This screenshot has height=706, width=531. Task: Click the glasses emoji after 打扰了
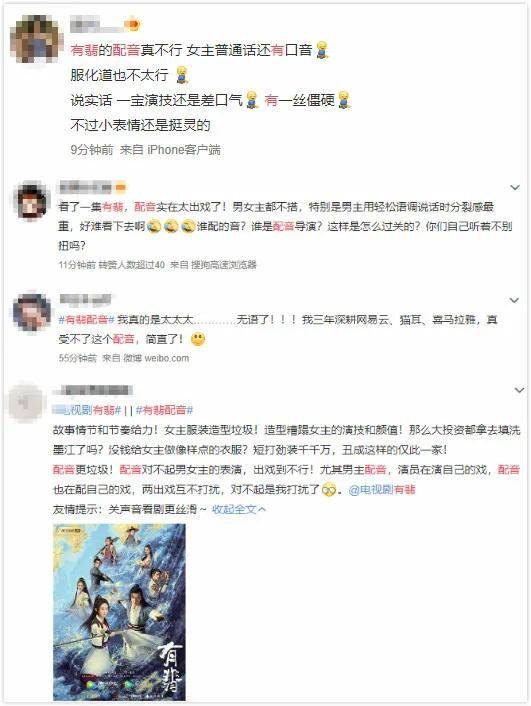[330, 490]
